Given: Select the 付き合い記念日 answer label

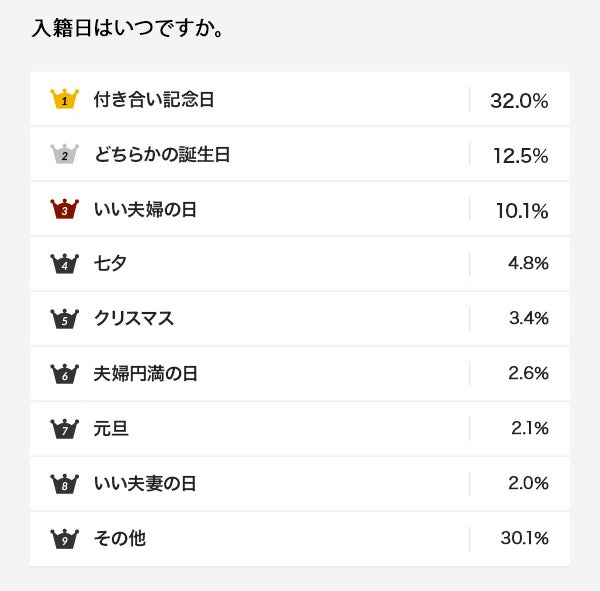Looking at the screenshot, I should click(154, 99).
